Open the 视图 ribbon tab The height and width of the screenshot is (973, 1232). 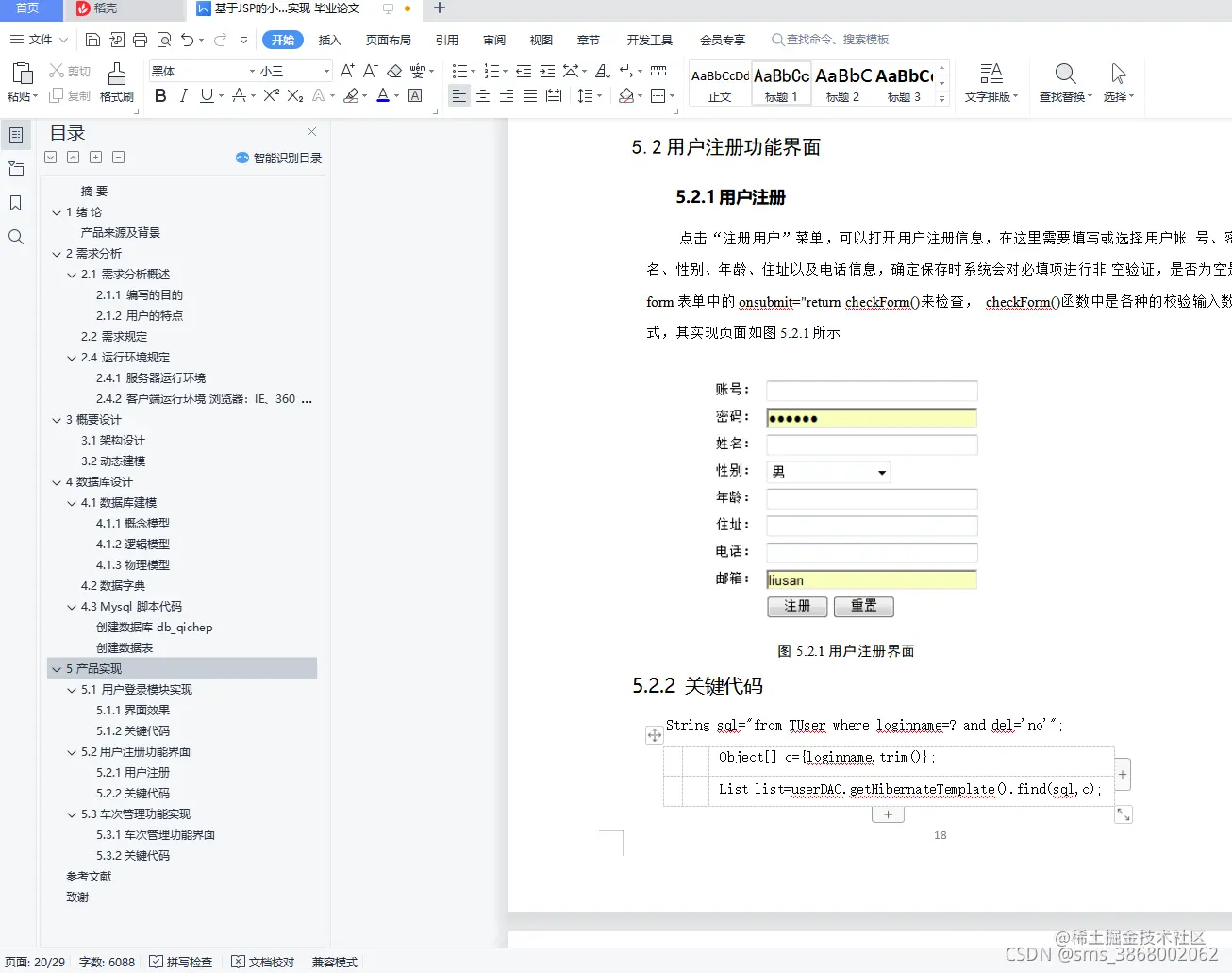(541, 41)
